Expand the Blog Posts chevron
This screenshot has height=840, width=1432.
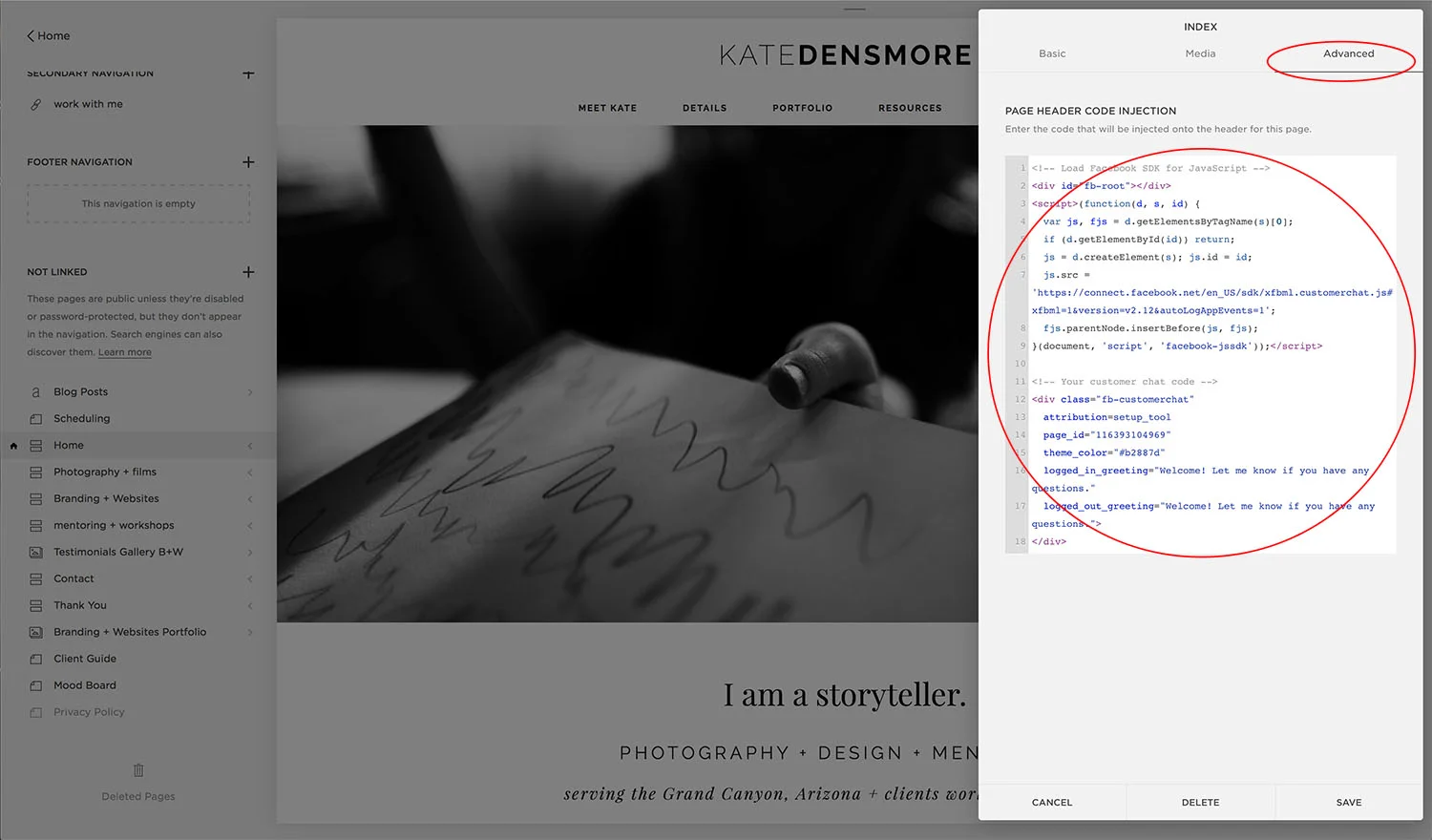(250, 392)
